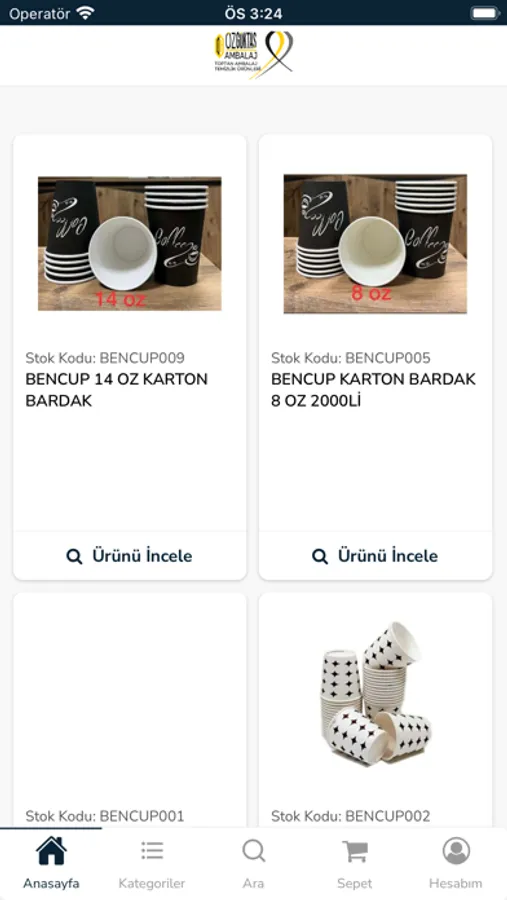Open the Kategoriler list icon

152,851
